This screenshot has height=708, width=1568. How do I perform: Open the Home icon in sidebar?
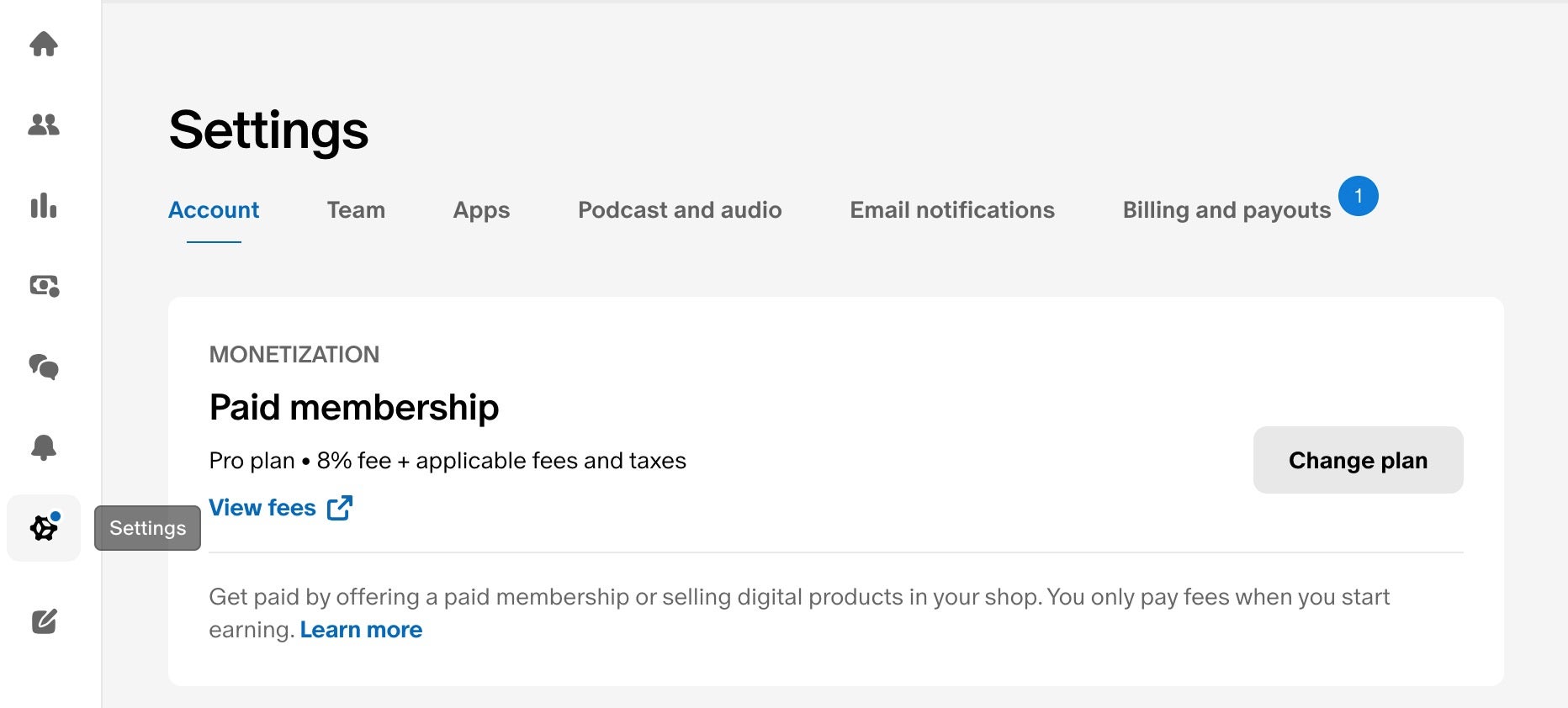44,44
